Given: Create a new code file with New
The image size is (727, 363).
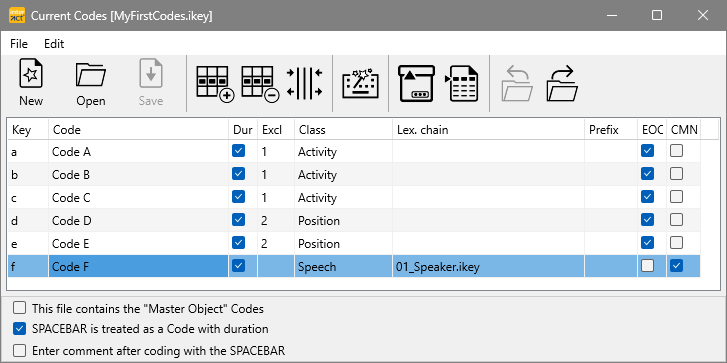Looking at the screenshot, I should pyautogui.click(x=31, y=83).
